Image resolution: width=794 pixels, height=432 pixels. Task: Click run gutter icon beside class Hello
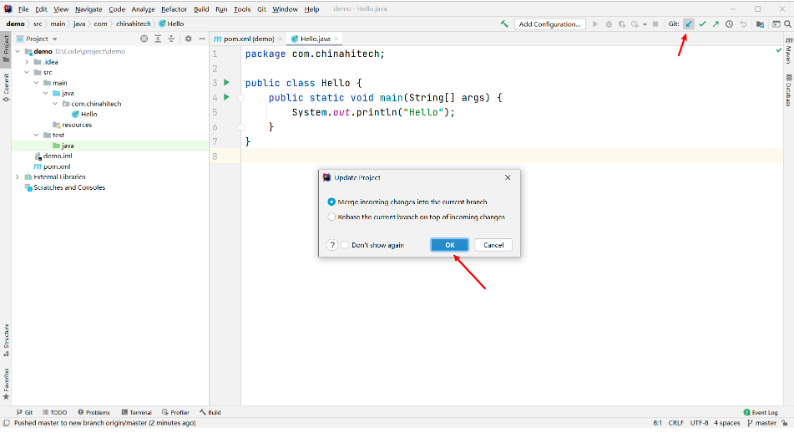tap(227, 82)
